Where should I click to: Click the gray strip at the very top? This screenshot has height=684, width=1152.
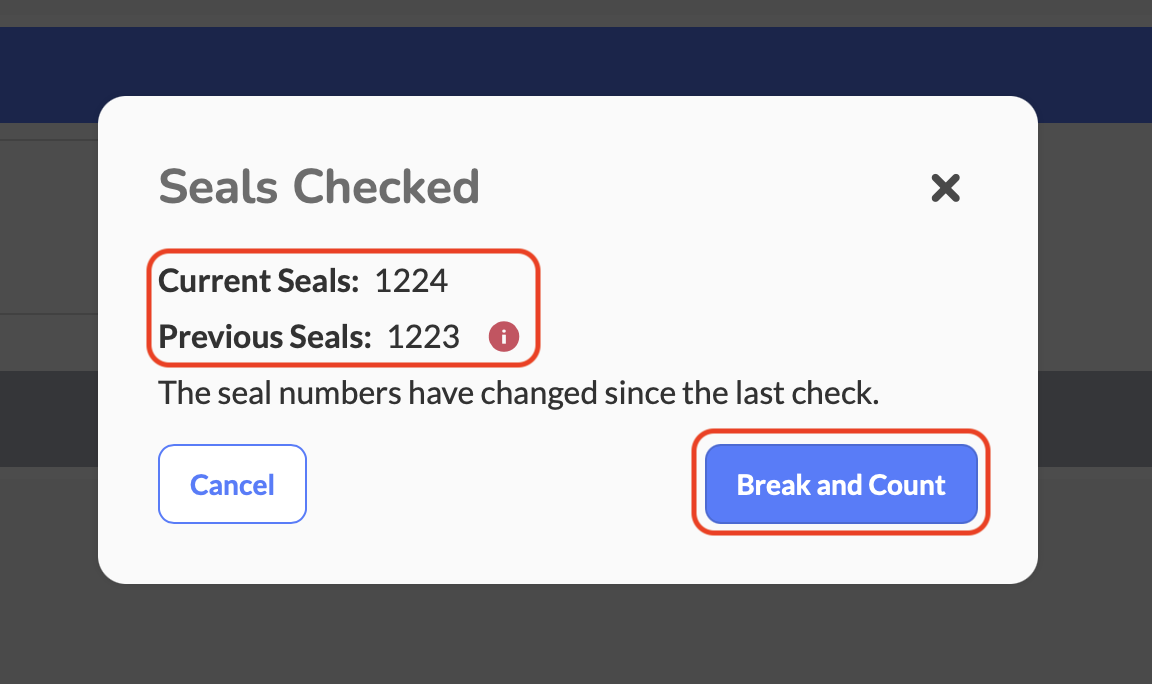[576, 12]
